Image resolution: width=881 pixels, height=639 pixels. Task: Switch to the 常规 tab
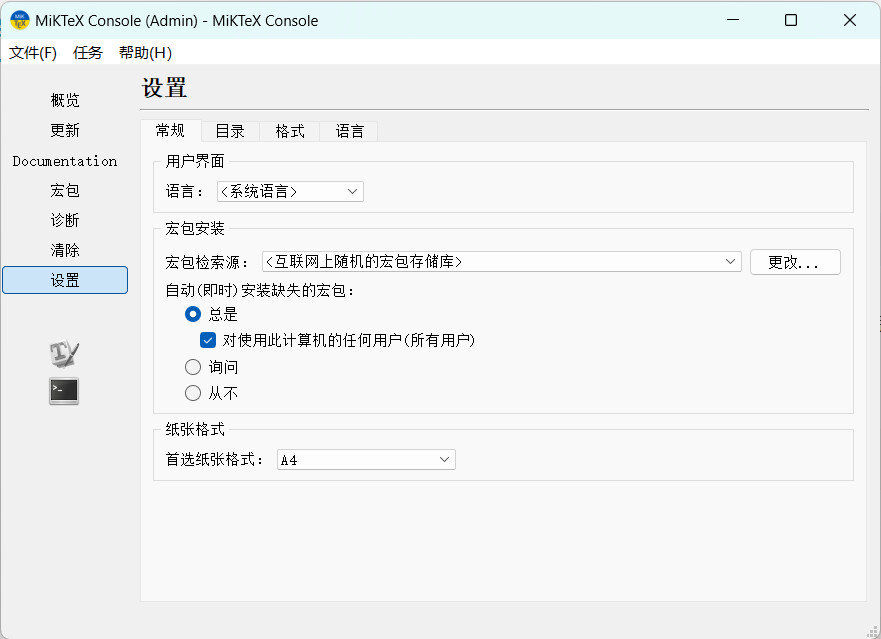(x=170, y=130)
